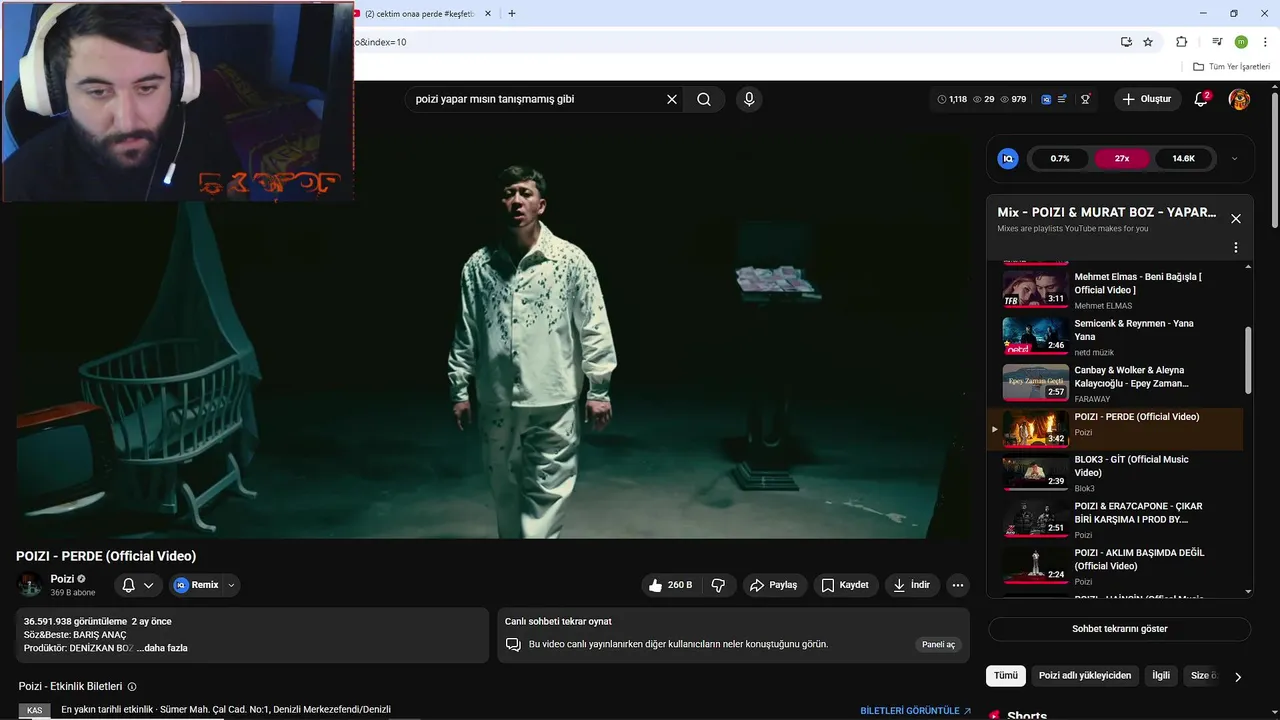Viewport: 1280px width, 720px height.
Task: Play 'POIZI - AKLIM BAŞIMDA DEĞİL' from the mix
Action: tap(1115, 566)
